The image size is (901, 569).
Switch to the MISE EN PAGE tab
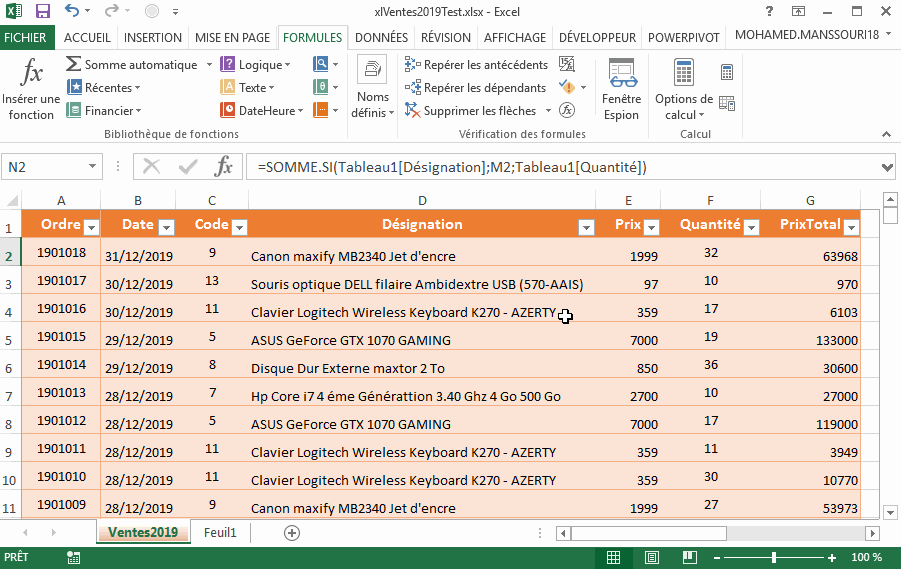[x=232, y=37]
